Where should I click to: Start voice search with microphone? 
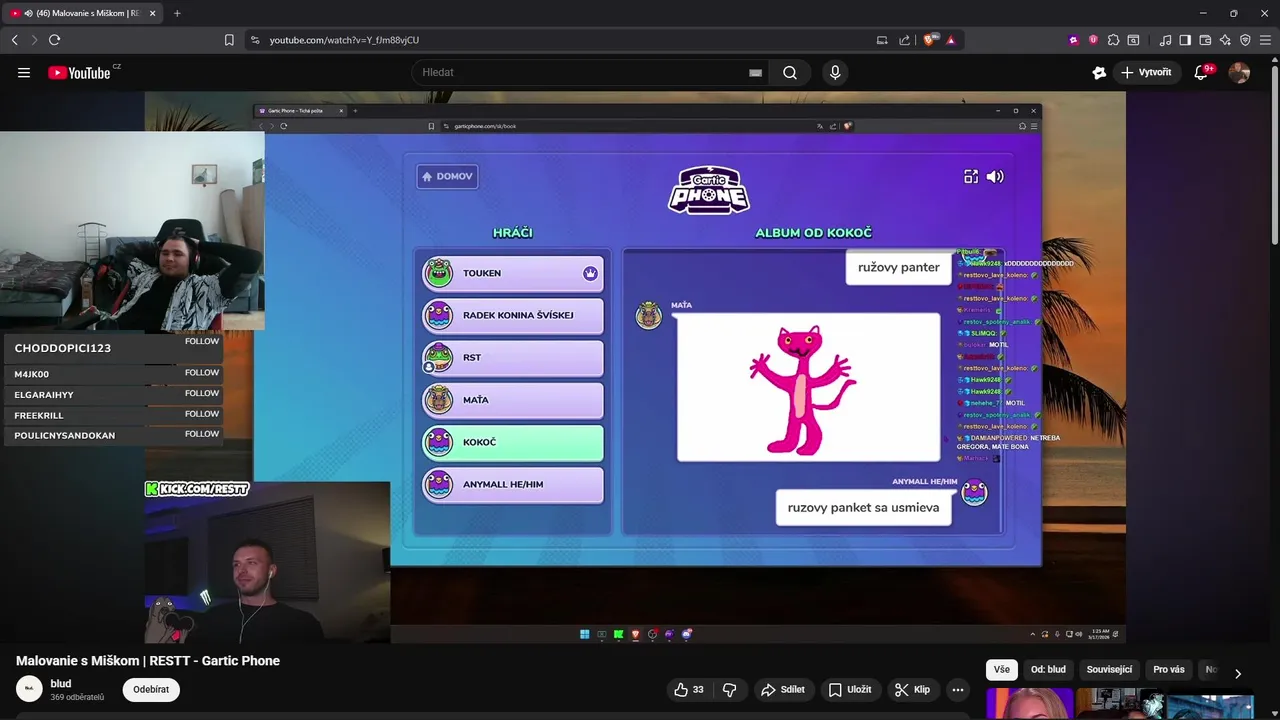[x=835, y=72]
